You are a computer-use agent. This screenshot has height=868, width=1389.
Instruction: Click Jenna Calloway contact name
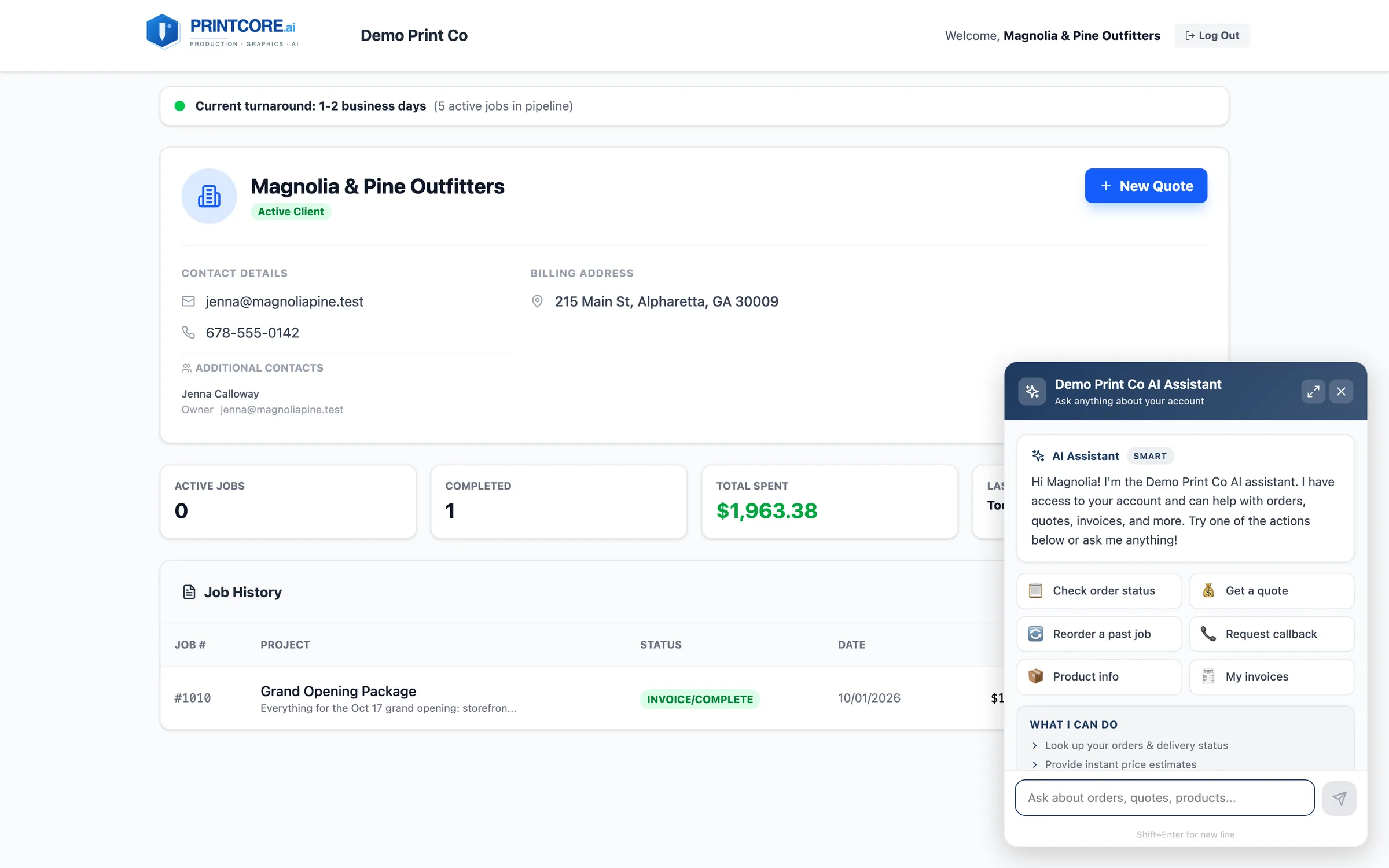[220, 393]
